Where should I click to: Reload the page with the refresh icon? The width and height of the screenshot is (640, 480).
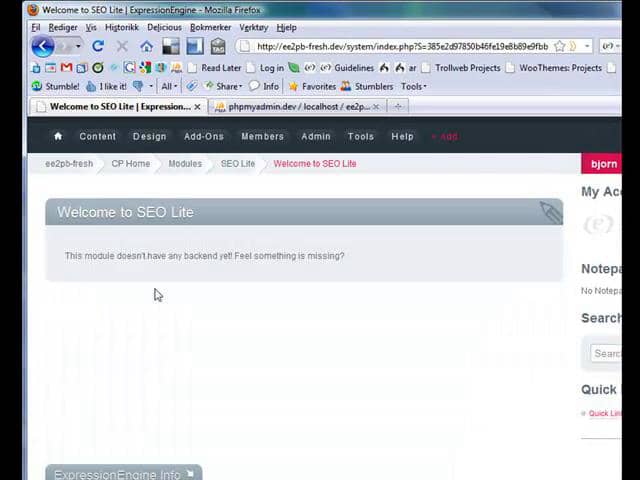click(x=98, y=46)
